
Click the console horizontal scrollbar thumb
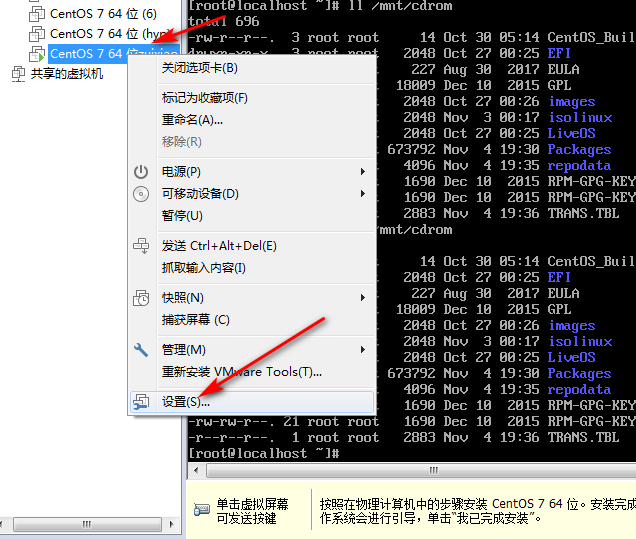point(421,470)
